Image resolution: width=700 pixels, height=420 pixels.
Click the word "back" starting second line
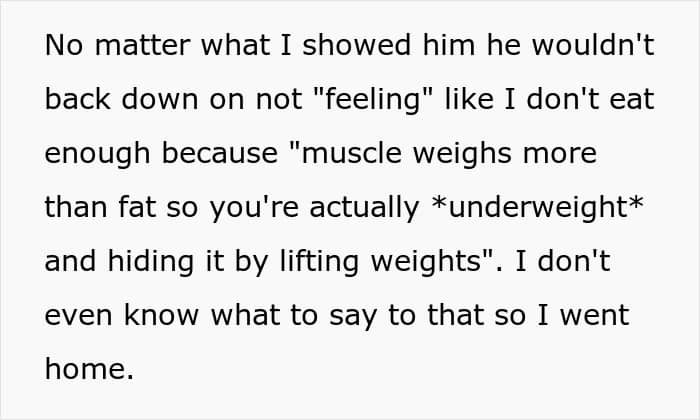78,99
